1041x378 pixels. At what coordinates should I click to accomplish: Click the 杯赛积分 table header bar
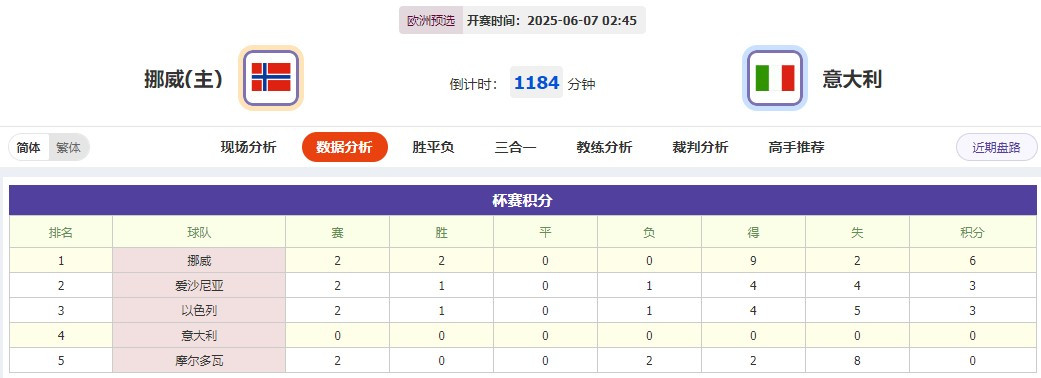[x=522, y=201]
